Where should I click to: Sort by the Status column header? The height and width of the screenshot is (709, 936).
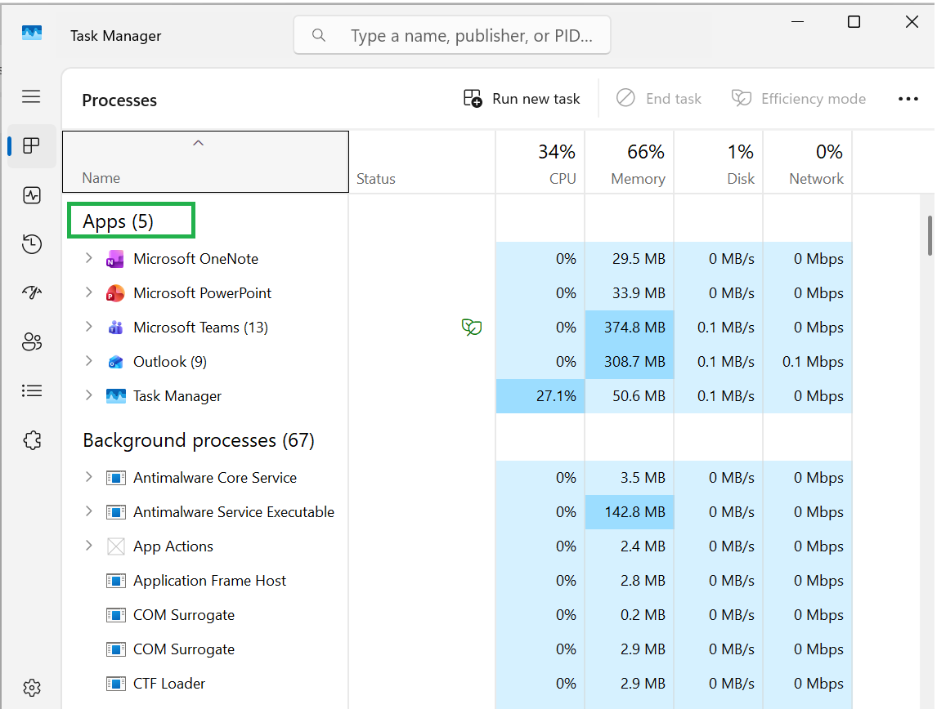pyautogui.click(x=422, y=163)
